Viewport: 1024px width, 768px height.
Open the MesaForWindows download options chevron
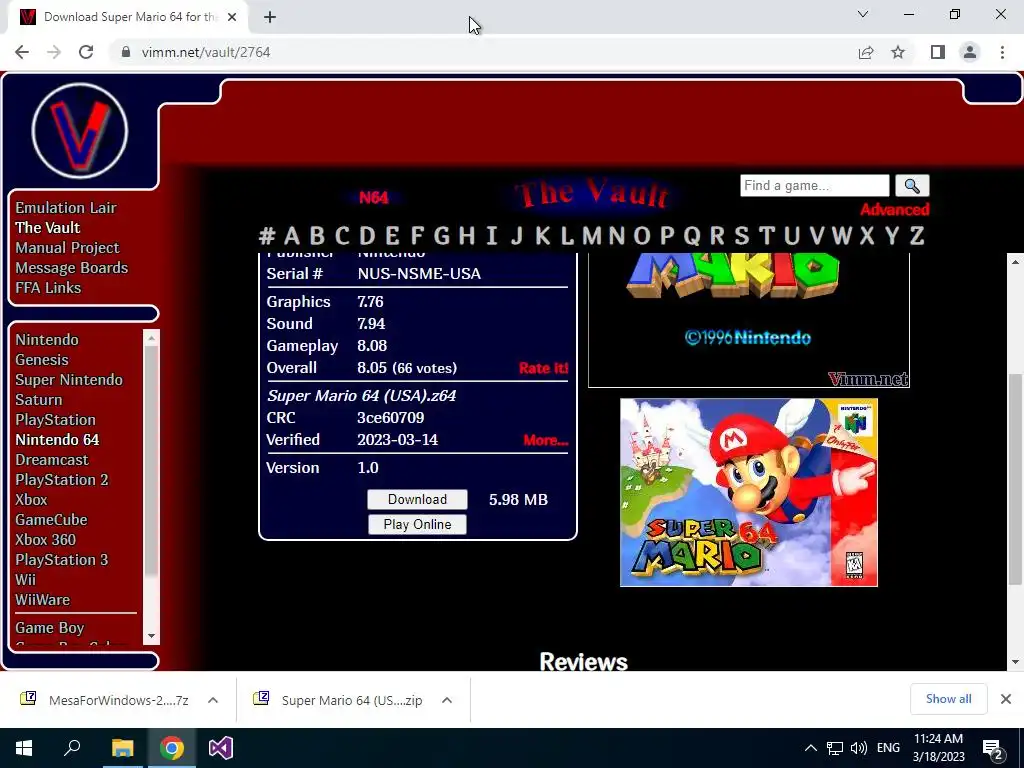213,700
